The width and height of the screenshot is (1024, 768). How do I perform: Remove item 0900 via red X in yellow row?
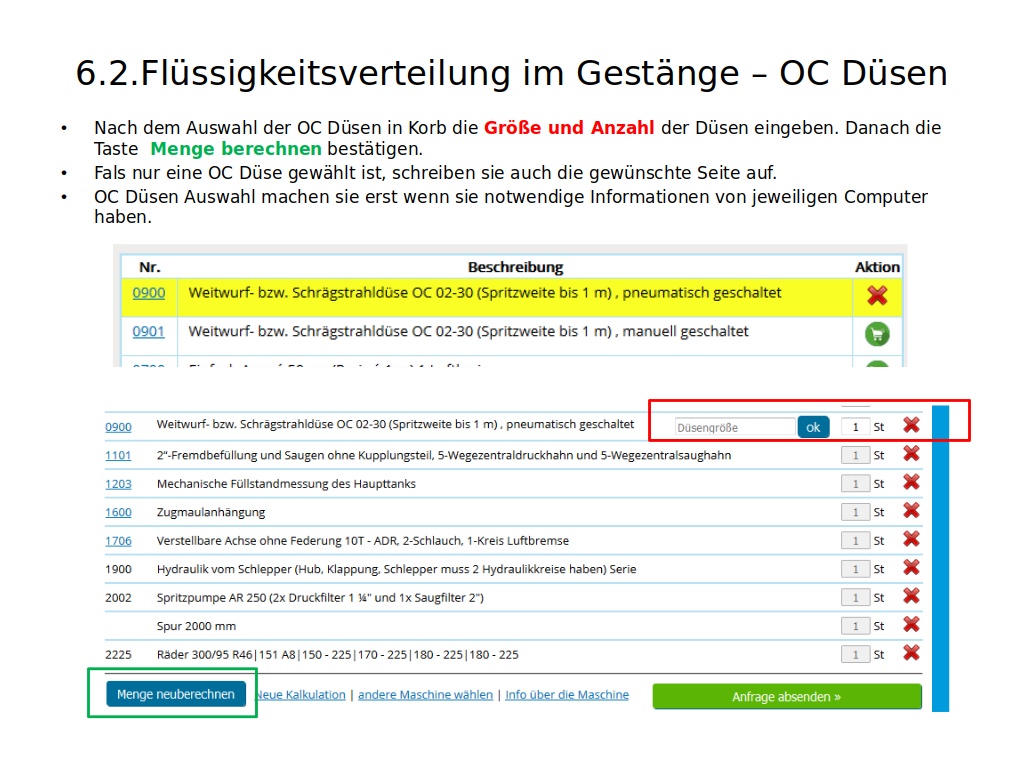[x=877, y=295]
